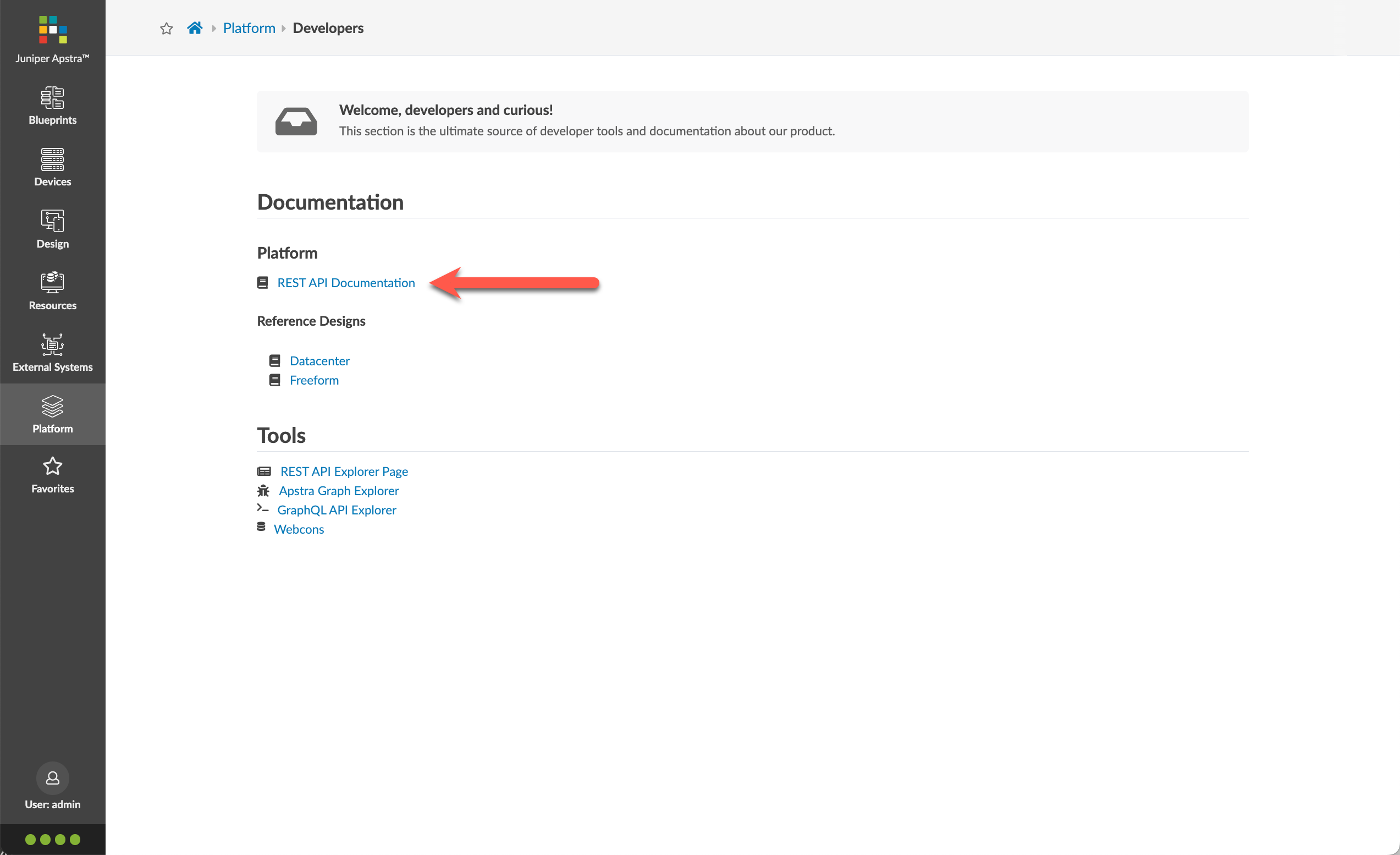The image size is (1400, 855).
Task: Navigate to Platform via breadcrumb
Action: point(249,28)
